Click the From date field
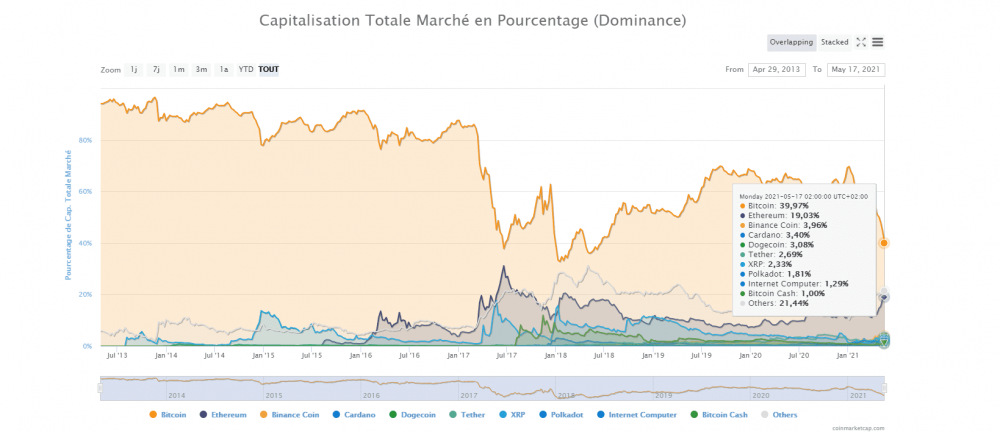1000x432 pixels. (778, 70)
